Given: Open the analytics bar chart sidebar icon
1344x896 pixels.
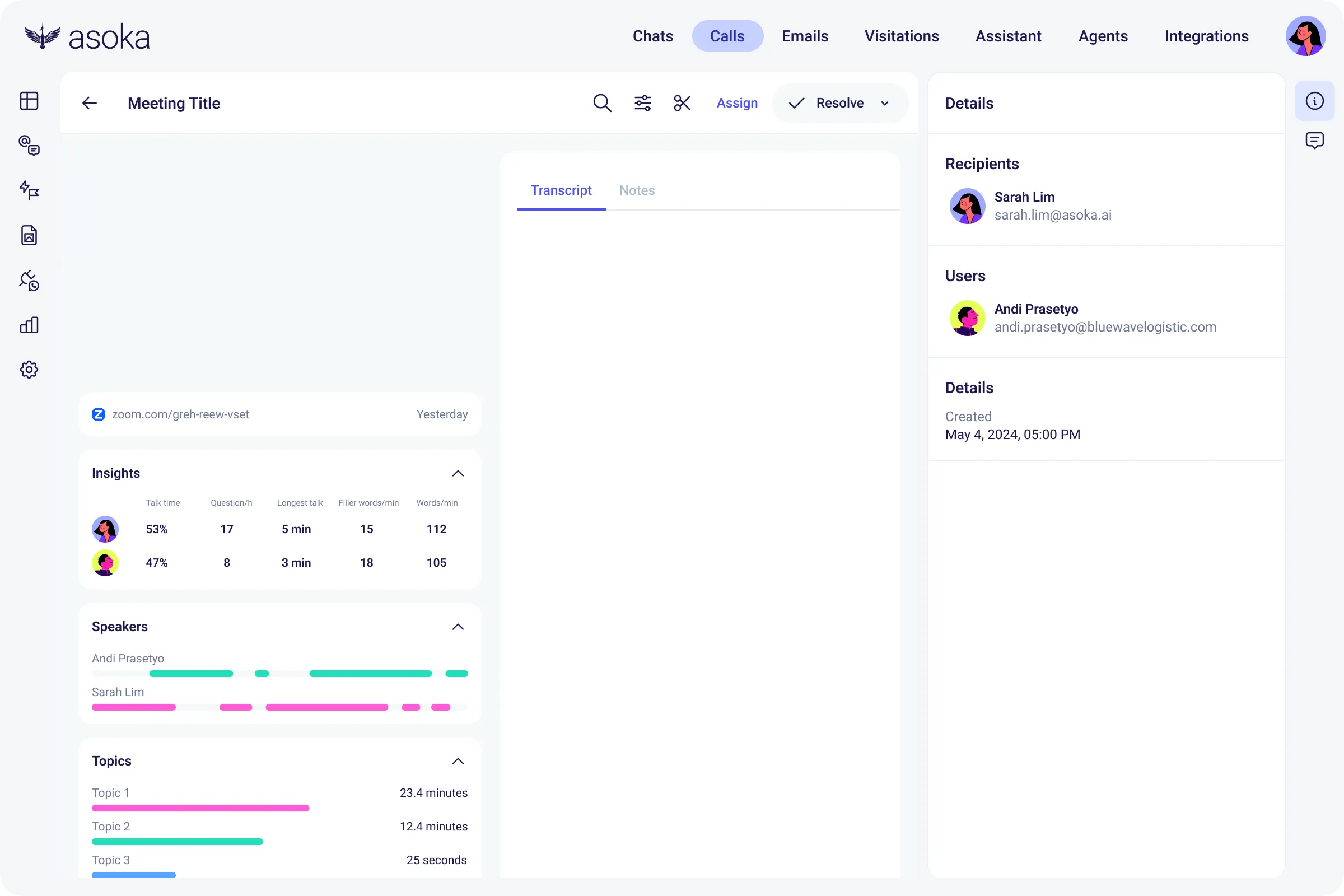Looking at the screenshot, I should 29,325.
